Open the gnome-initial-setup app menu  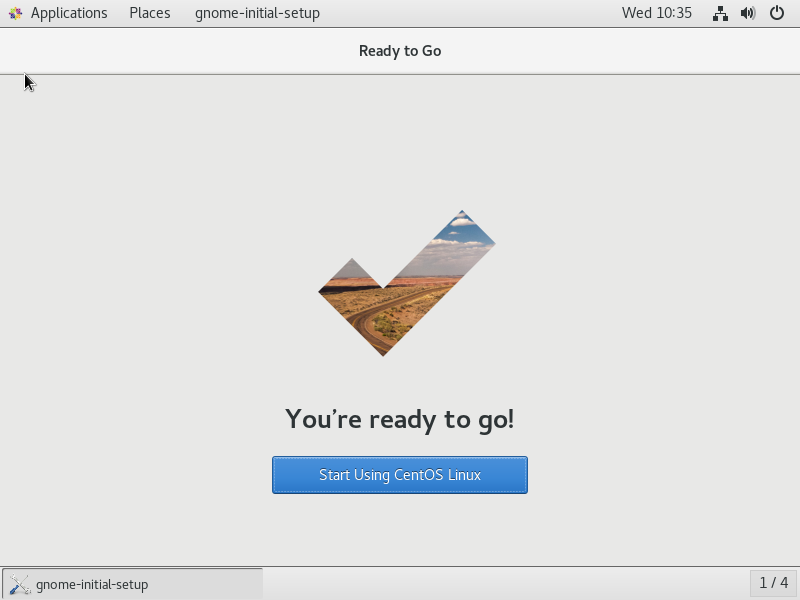(x=257, y=13)
